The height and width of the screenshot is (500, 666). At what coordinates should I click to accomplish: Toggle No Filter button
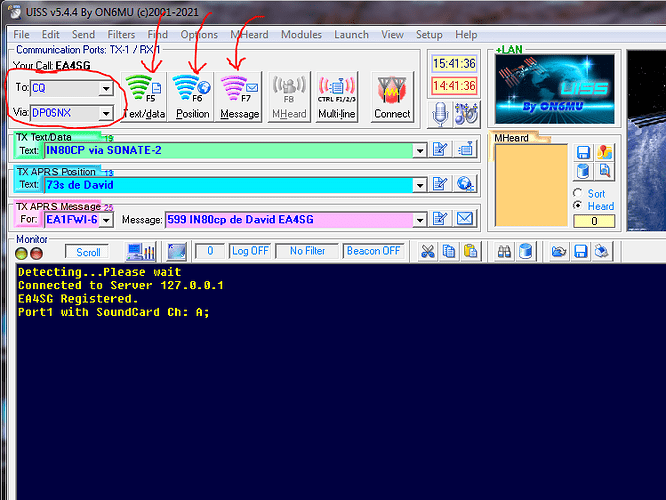(307, 251)
